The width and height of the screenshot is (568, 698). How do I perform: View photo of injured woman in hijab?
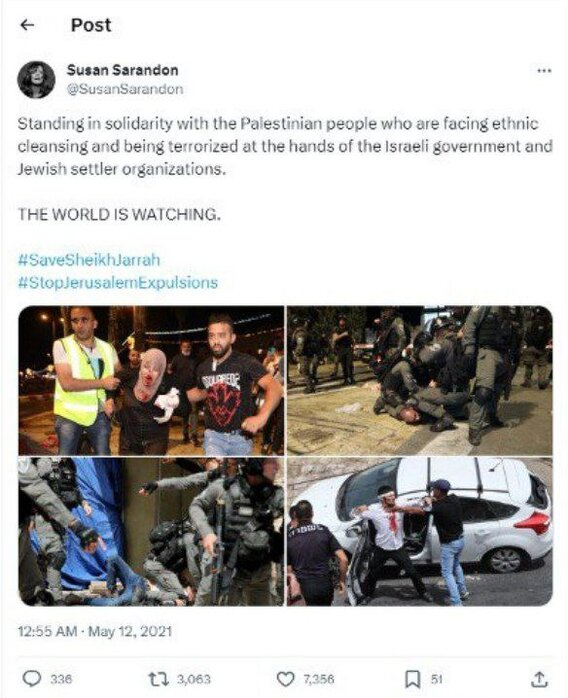pos(151,381)
